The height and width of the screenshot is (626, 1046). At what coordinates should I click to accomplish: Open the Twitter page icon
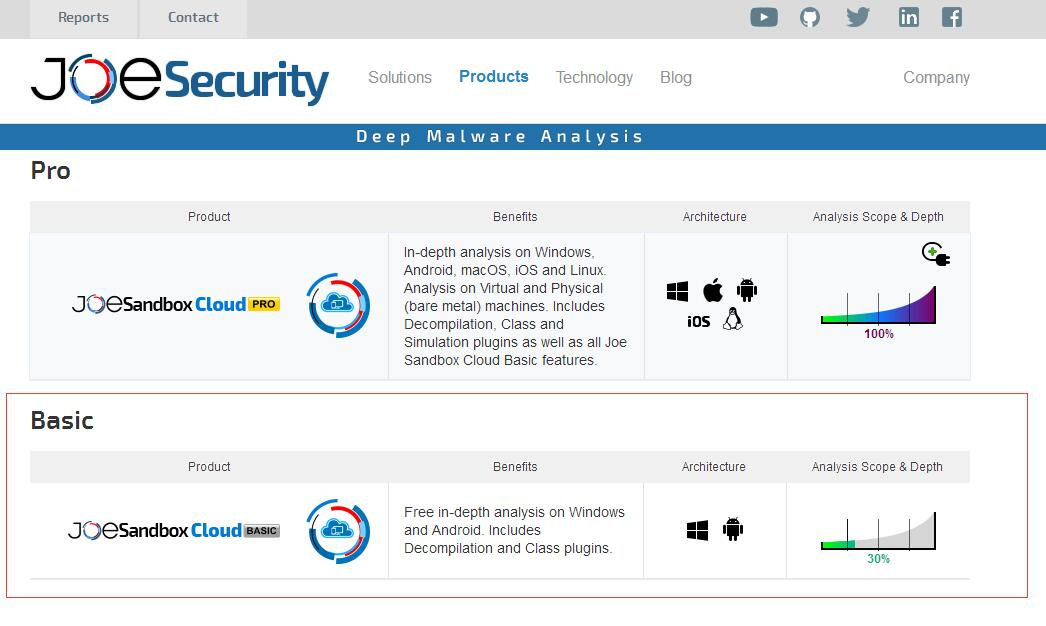point(858,17)
